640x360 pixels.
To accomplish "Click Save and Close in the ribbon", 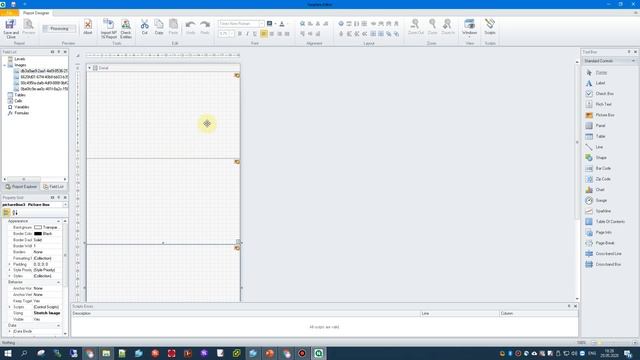I will [x=11, y=29].
